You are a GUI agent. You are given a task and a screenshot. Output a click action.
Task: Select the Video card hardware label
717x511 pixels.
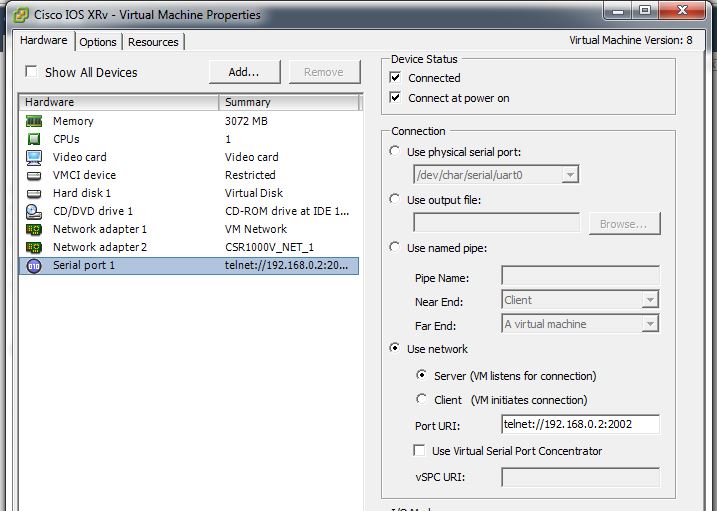tap(80, 157)
